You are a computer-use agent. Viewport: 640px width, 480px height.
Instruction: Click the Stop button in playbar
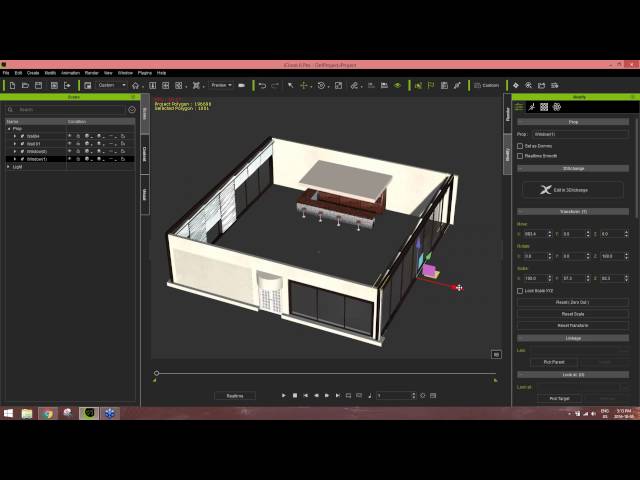tap(295, 396)
